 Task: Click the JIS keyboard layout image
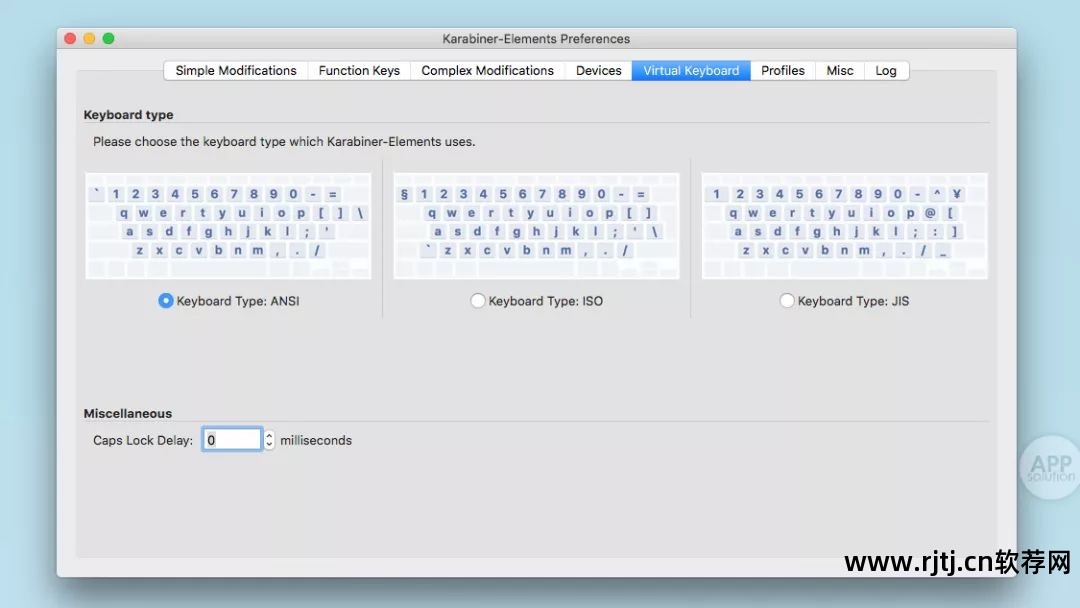(x=844, y=226)
